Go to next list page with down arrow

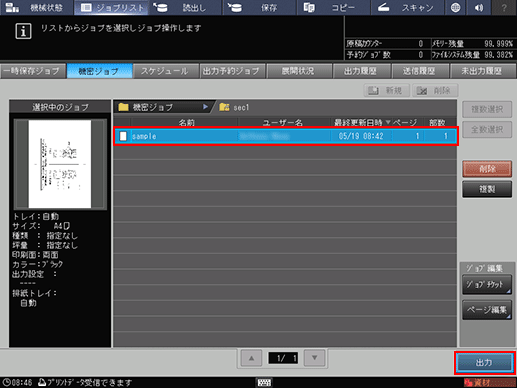314,358
